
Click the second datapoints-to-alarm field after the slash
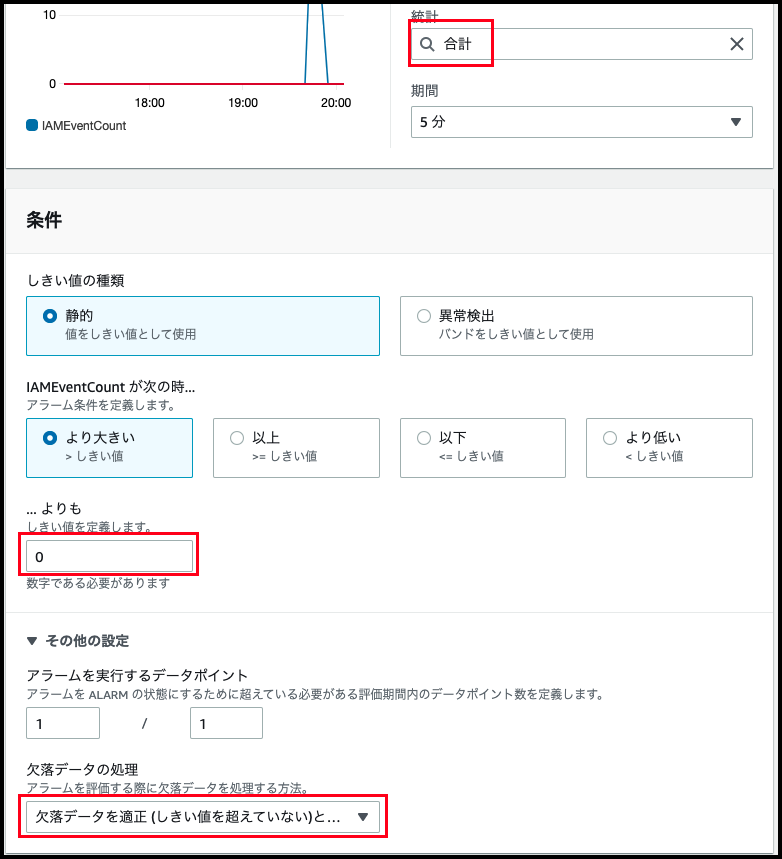[226, 723]
